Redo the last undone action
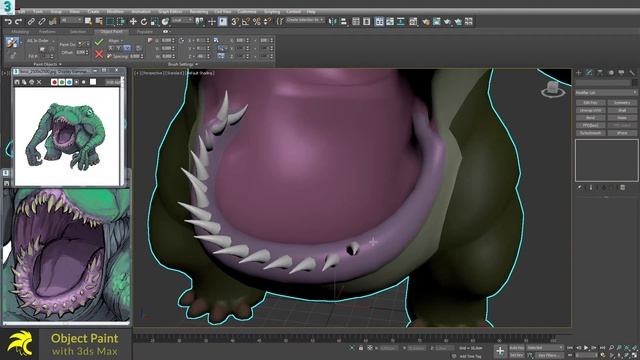Image resolution: width=640 pixels, height=360 pixels. [18, 22]
